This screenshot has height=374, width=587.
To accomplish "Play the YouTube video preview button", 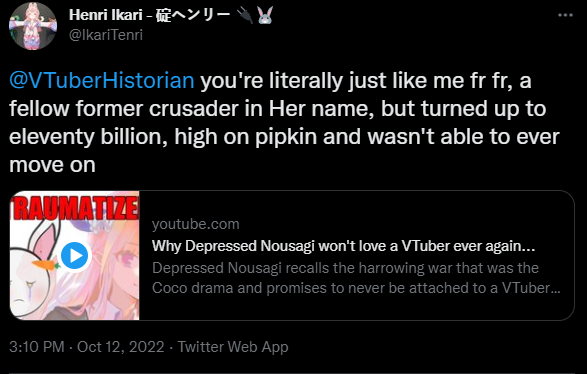I will pos(74,256).
